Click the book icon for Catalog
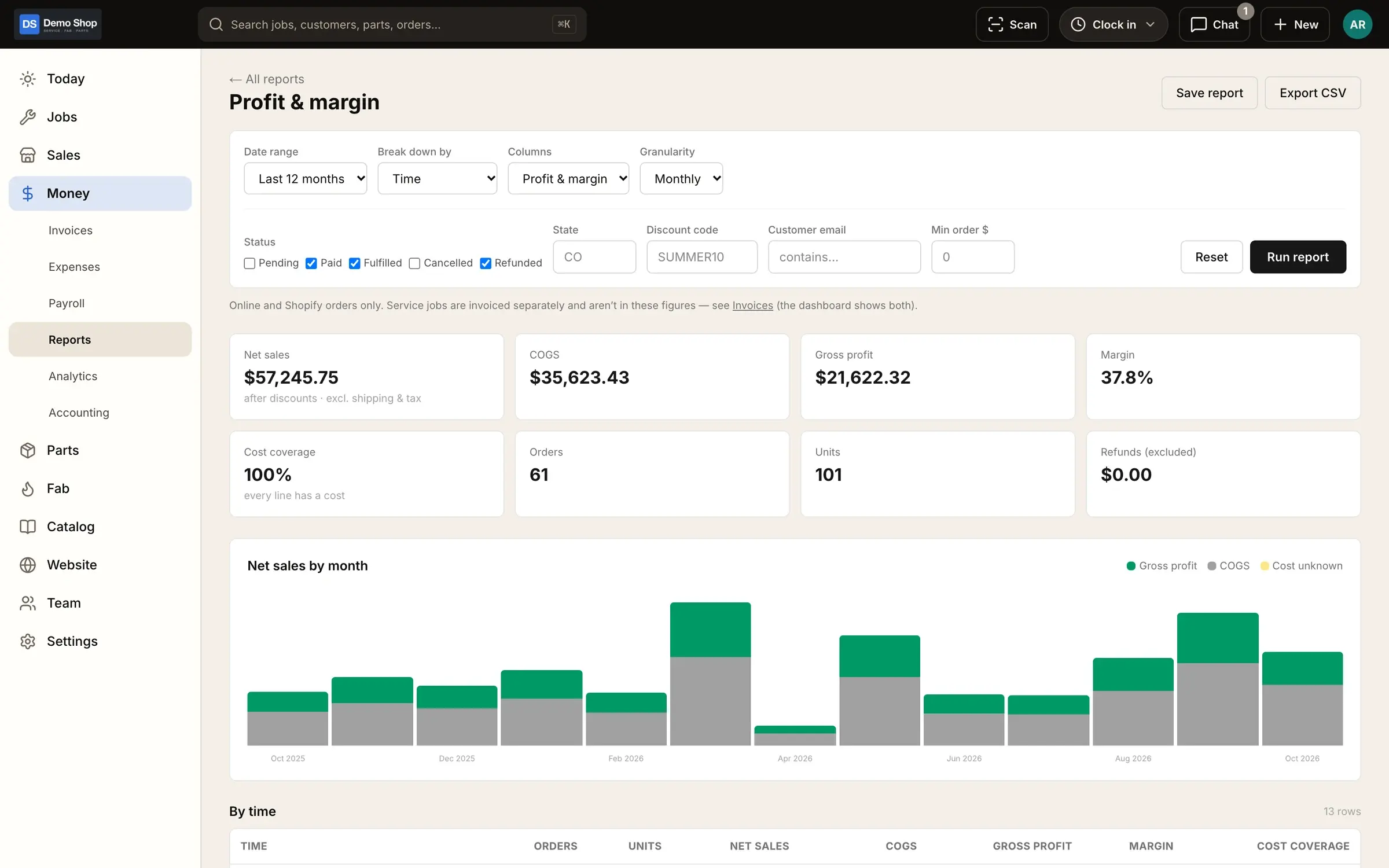 tap(28, 527)
